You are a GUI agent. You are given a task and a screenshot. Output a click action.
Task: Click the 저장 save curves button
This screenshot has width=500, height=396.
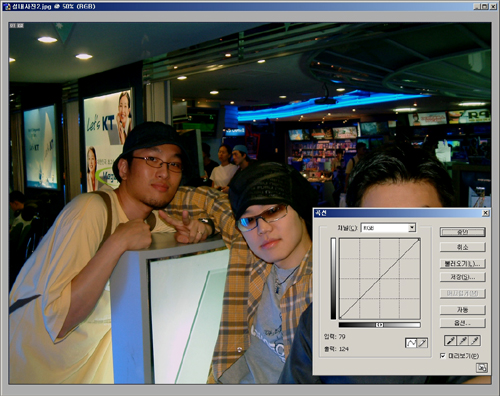(462, 277)
